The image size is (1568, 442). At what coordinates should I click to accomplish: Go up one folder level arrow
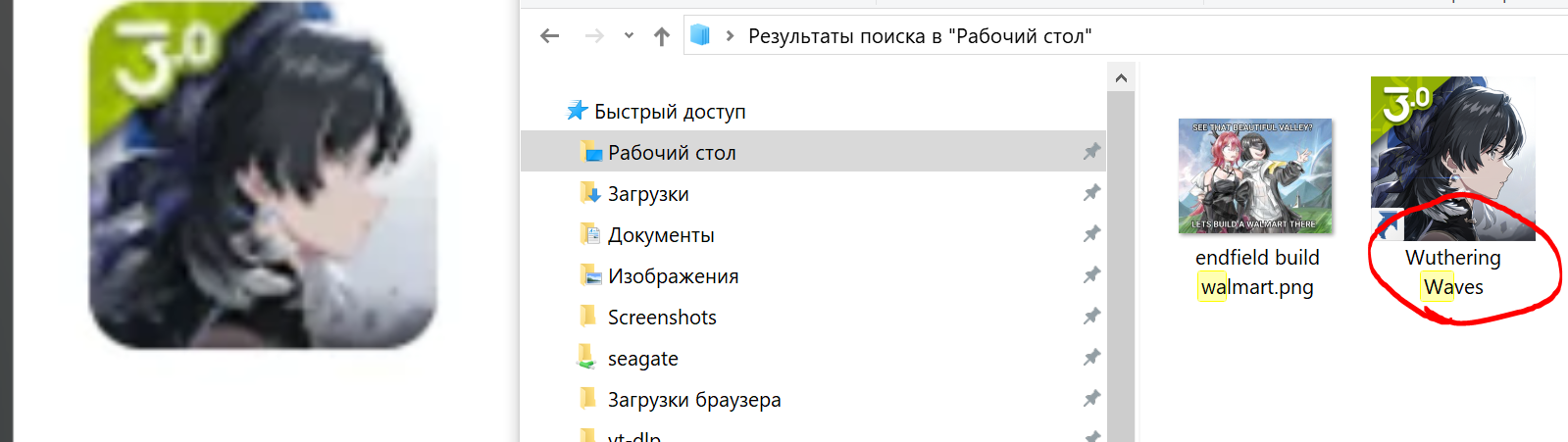tap(662, 36)
